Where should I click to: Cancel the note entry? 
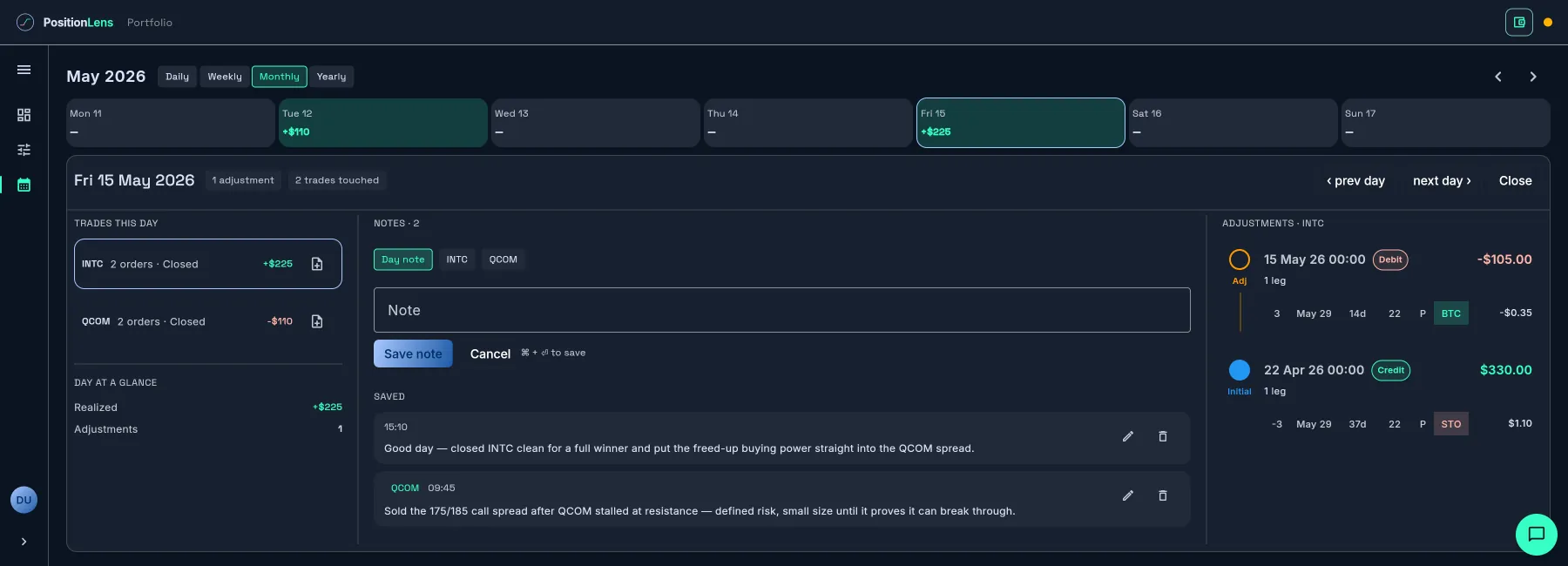coord(490,354)
